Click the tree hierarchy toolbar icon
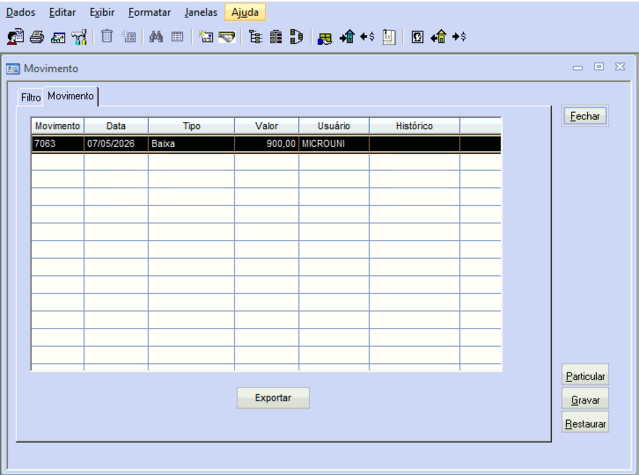Viewport: 639px width, 475px height. click(x=255, y=37)
